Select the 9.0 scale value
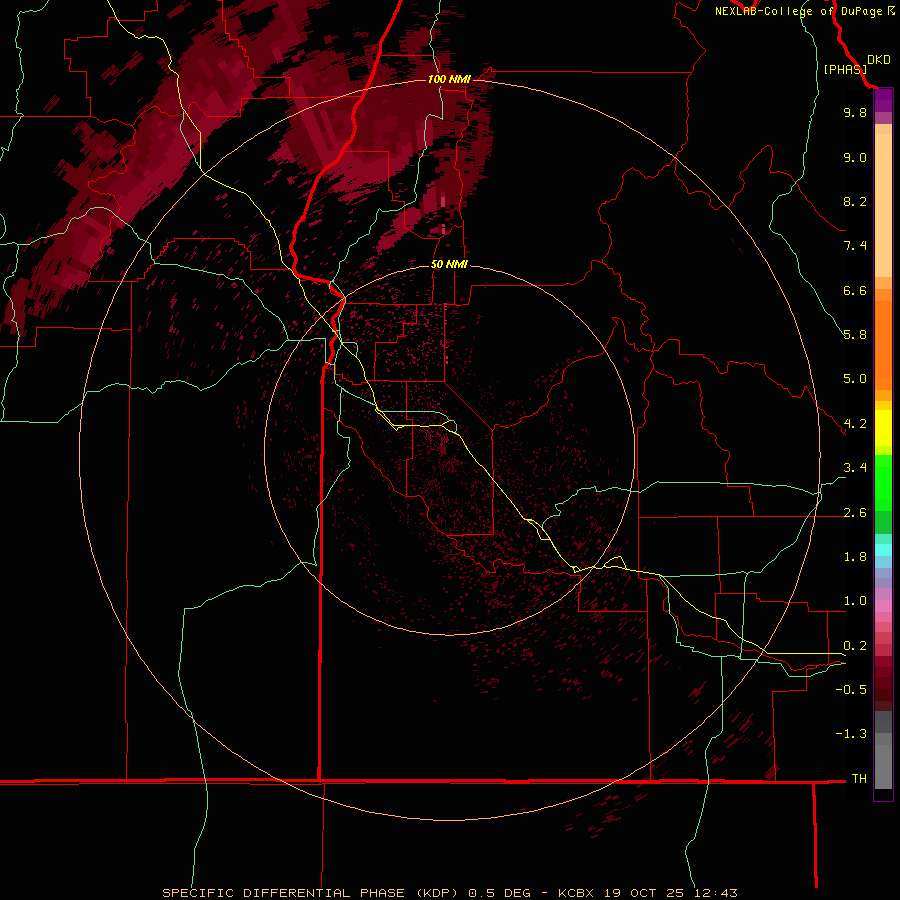 click(x=855, y=157)
